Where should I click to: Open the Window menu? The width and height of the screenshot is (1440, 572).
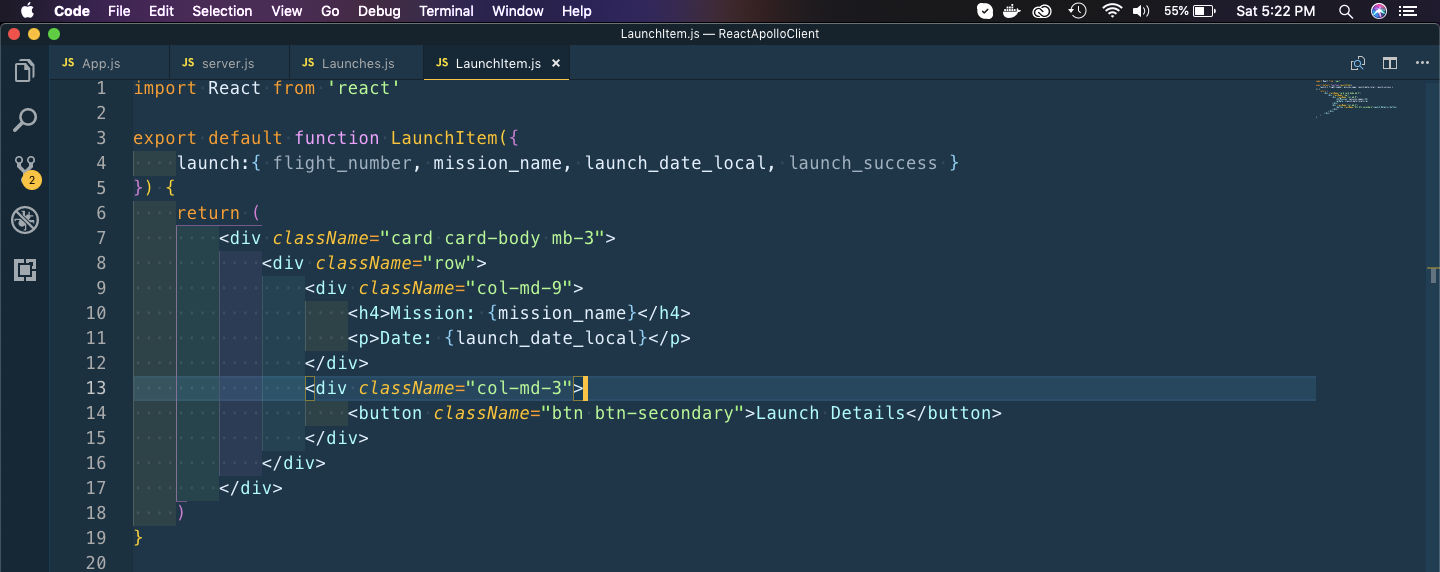pyautogui.click(x=518, y=11)
